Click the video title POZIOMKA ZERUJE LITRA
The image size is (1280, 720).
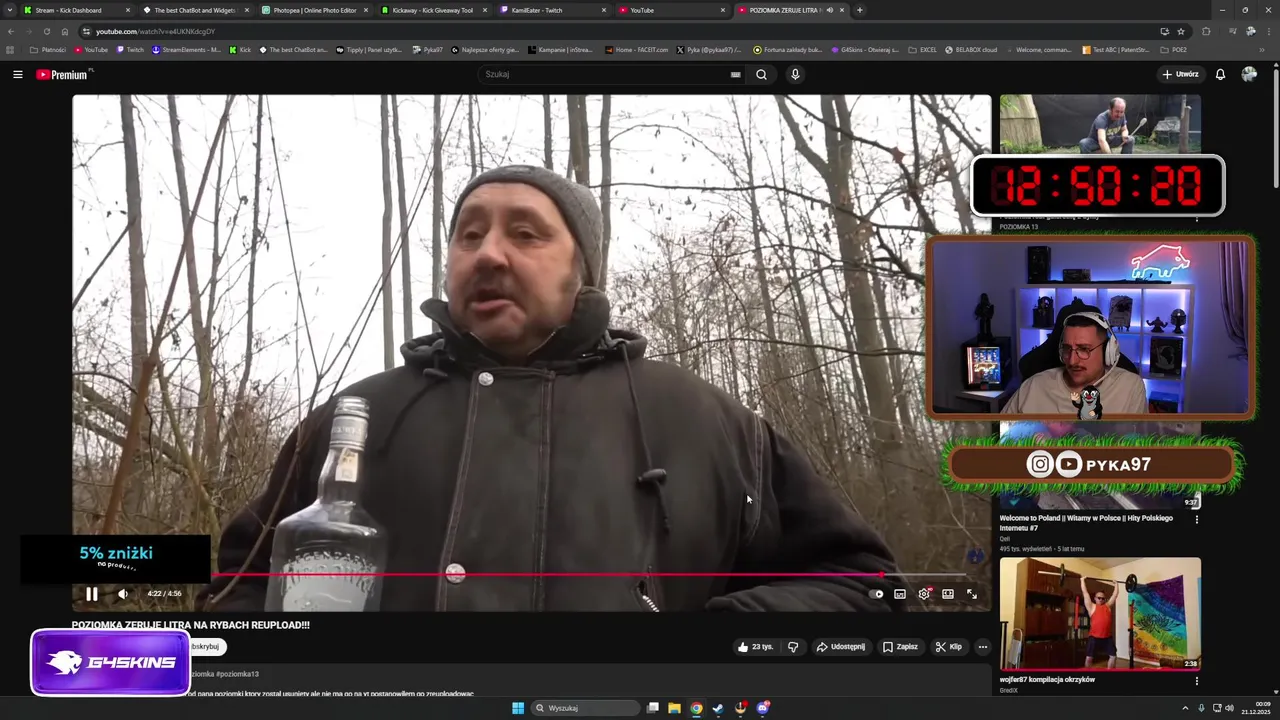(x=190, y=625)
